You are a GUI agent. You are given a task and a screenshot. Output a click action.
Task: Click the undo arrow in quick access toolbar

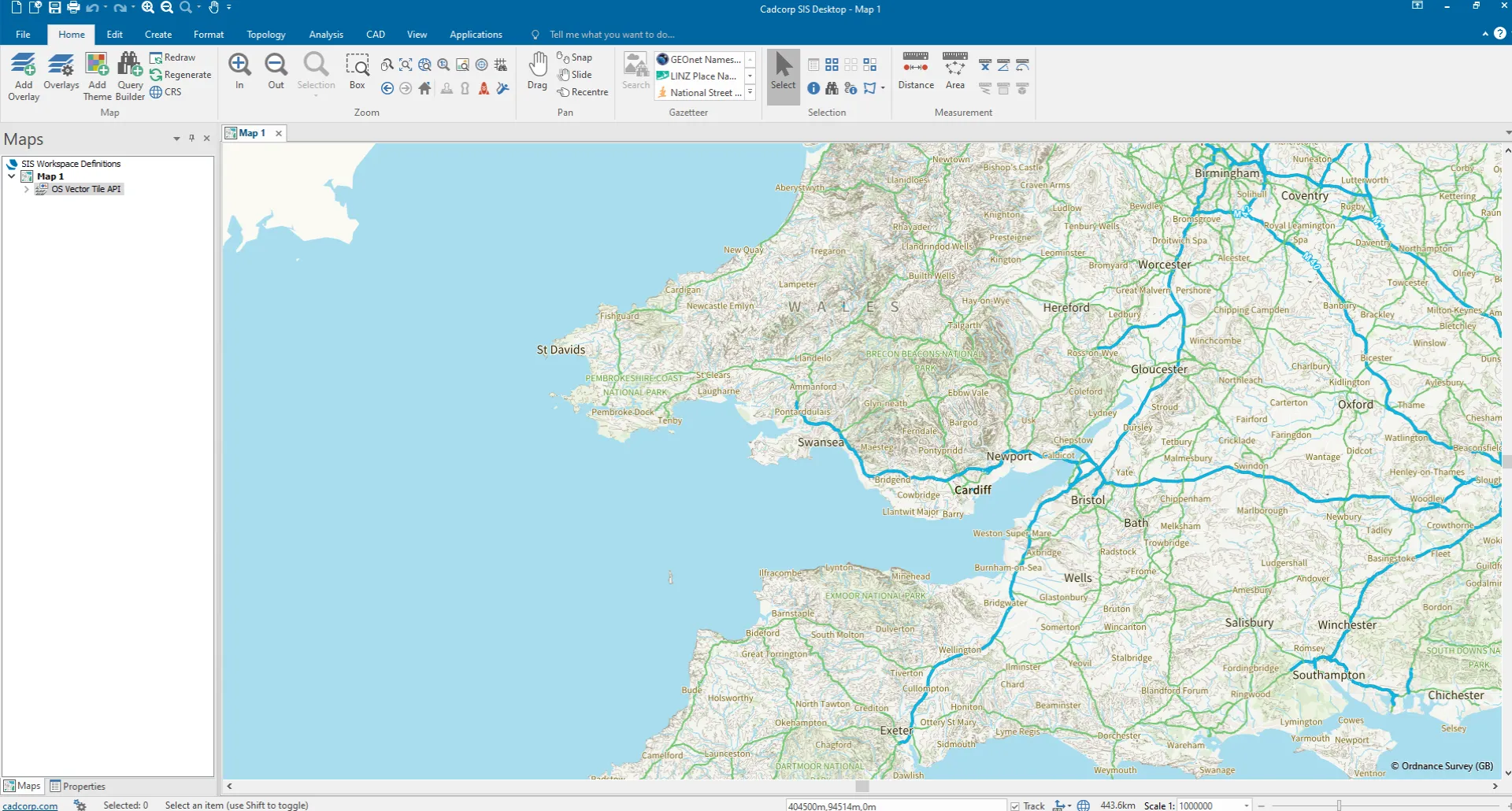tap(92, 8)
